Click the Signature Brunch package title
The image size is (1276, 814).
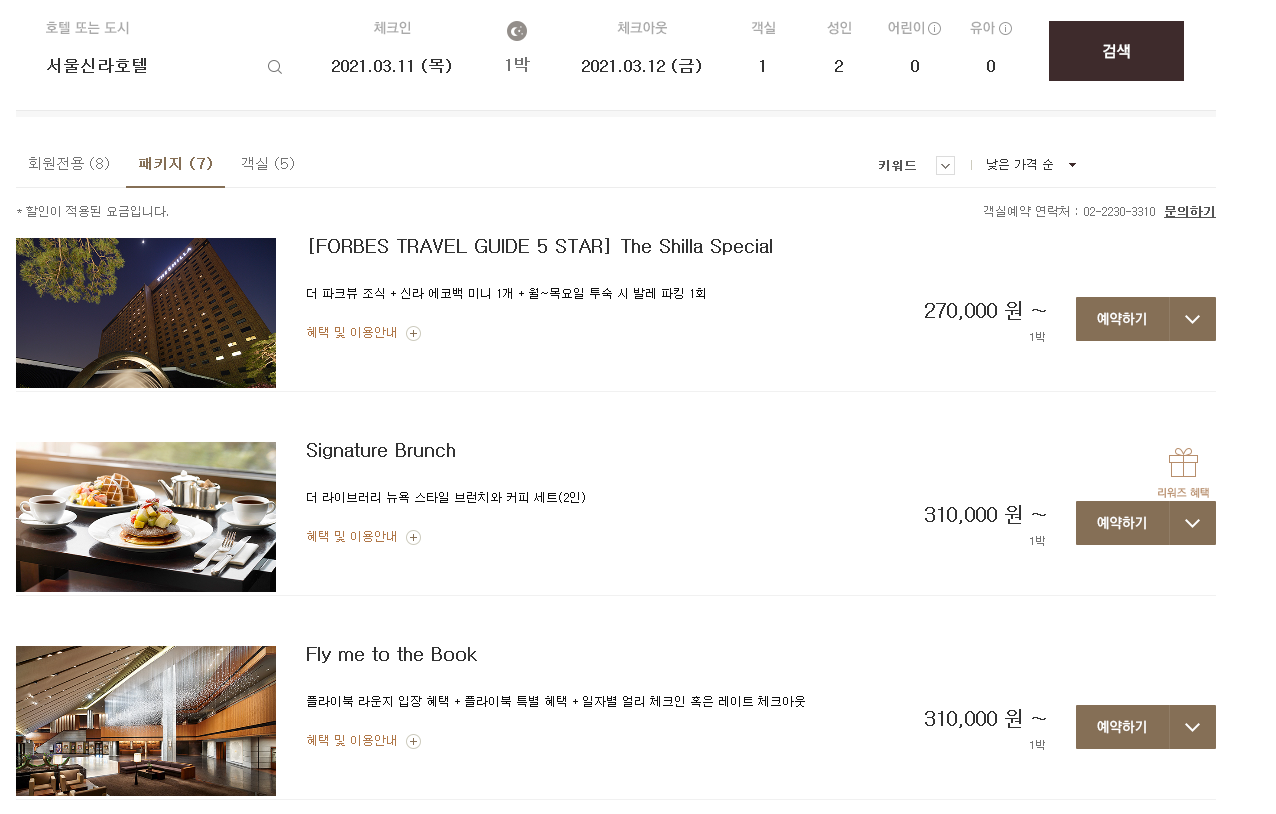click(x=381, y=451)
